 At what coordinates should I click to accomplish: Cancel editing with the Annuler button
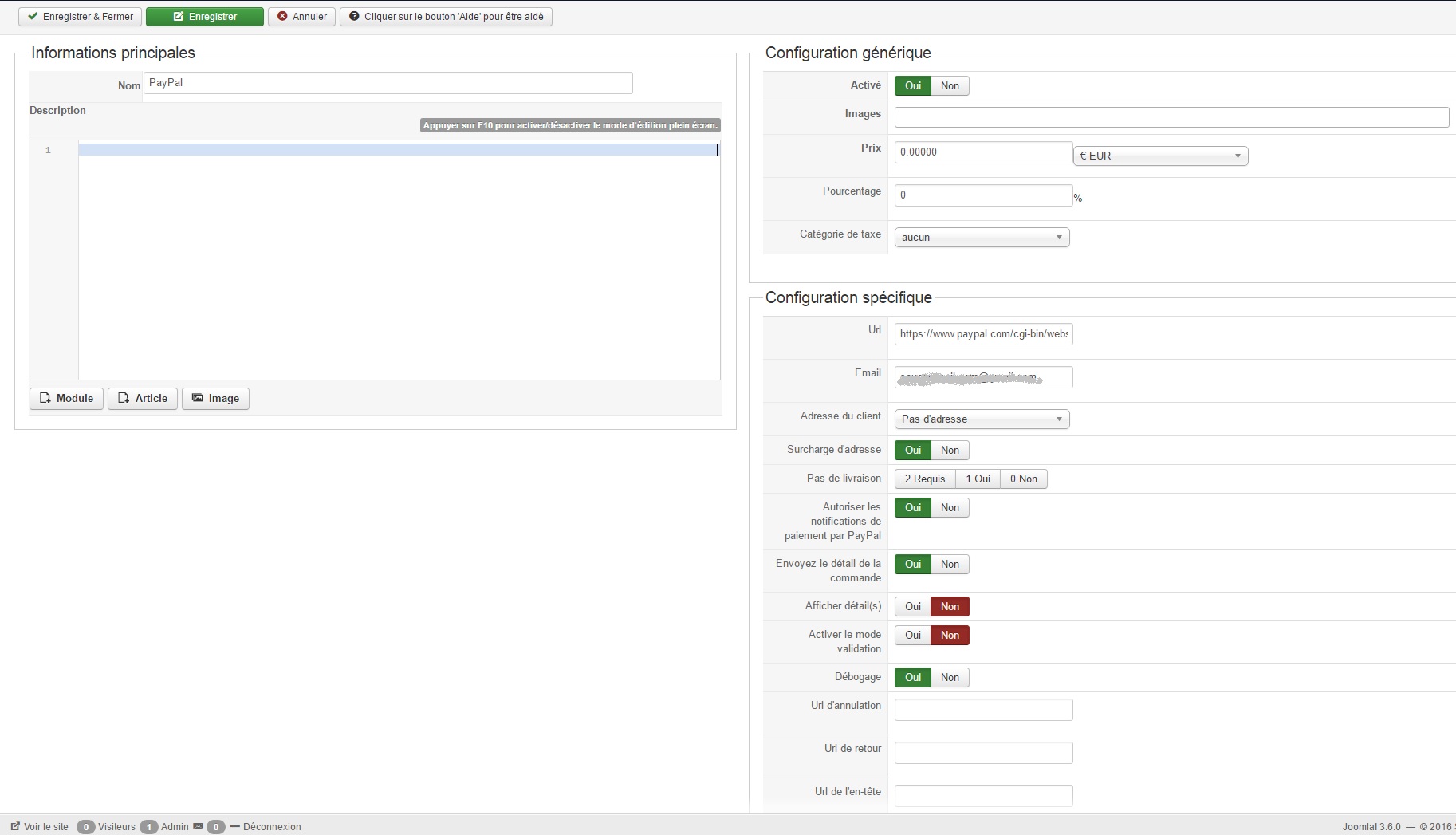pos(302,17)
